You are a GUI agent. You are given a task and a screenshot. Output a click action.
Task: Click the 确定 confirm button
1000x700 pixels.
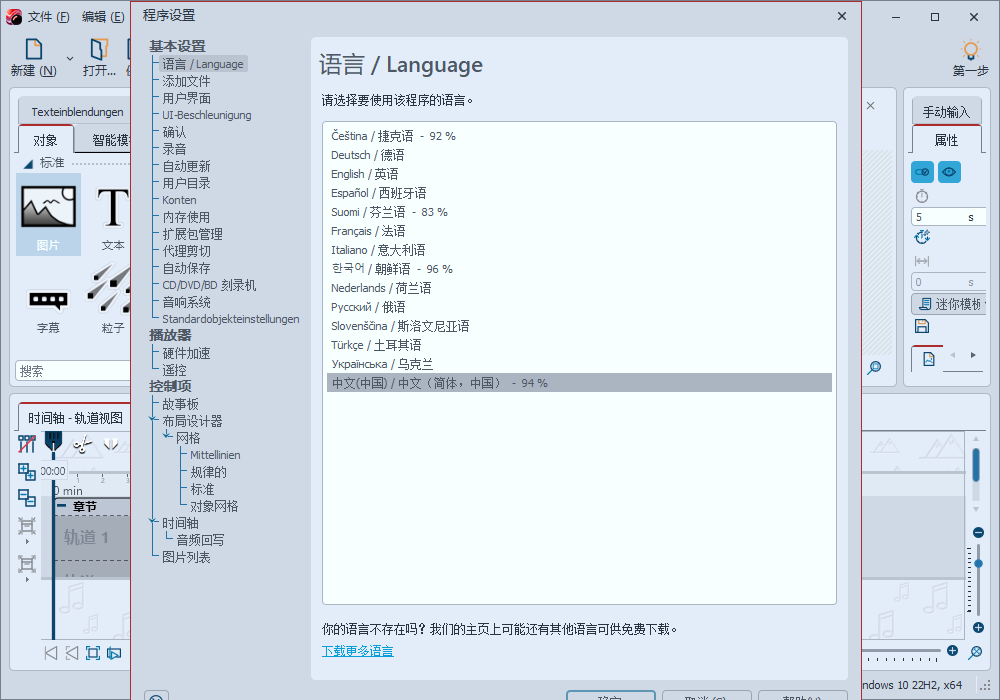[610, 697]
